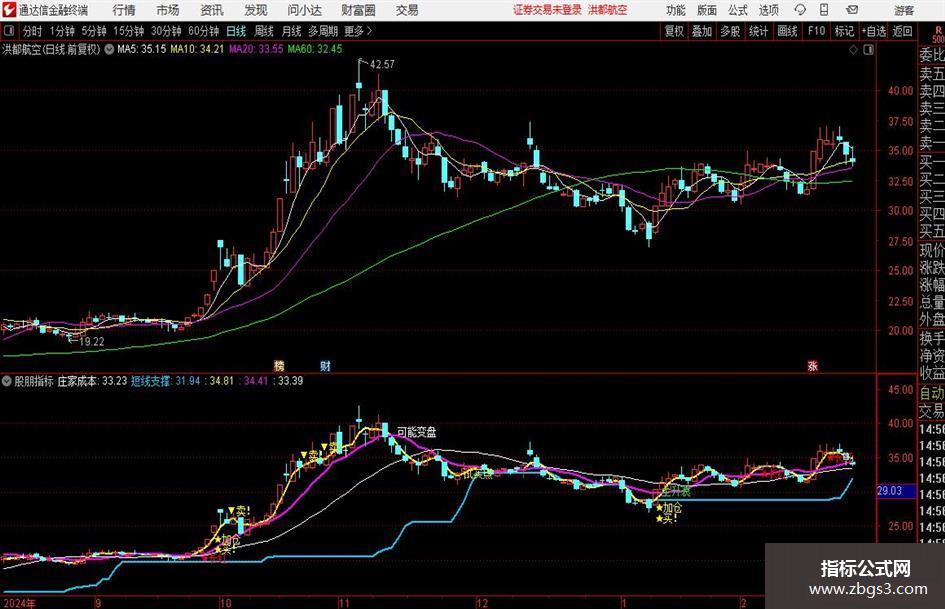The image size is (945, 609).
Task: Click the TongDaXin red logo icon
Action: pyautogui.click(x=9, y=10)
